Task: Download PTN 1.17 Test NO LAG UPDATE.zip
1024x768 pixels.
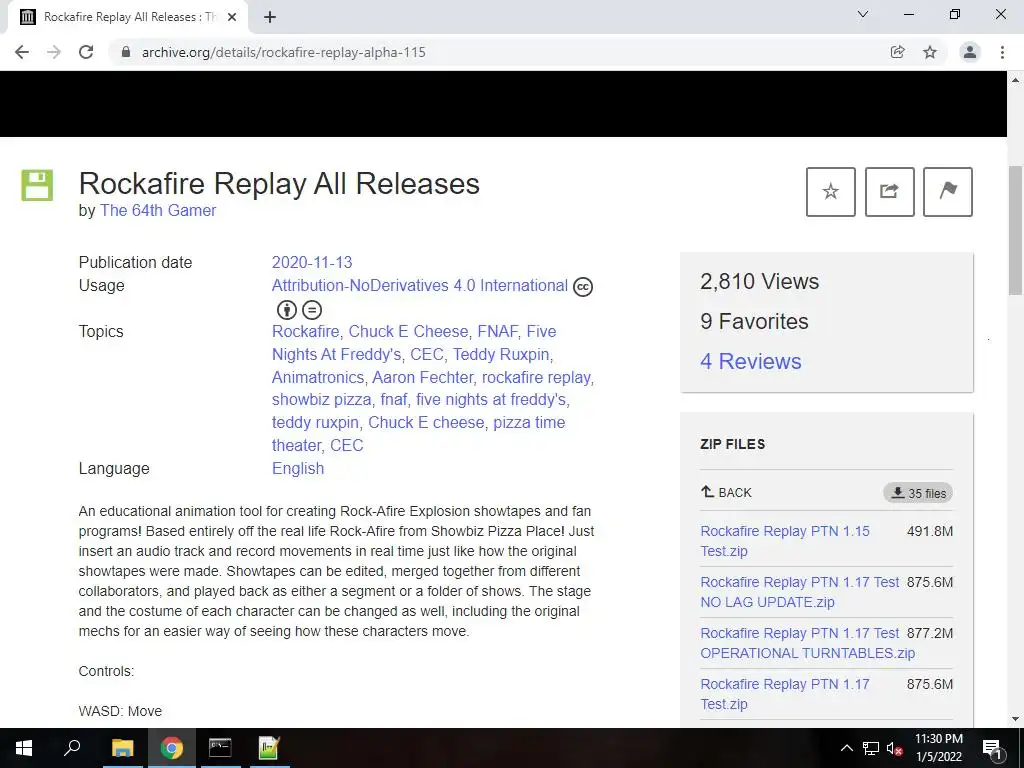Action: click(x=800, y=592)
